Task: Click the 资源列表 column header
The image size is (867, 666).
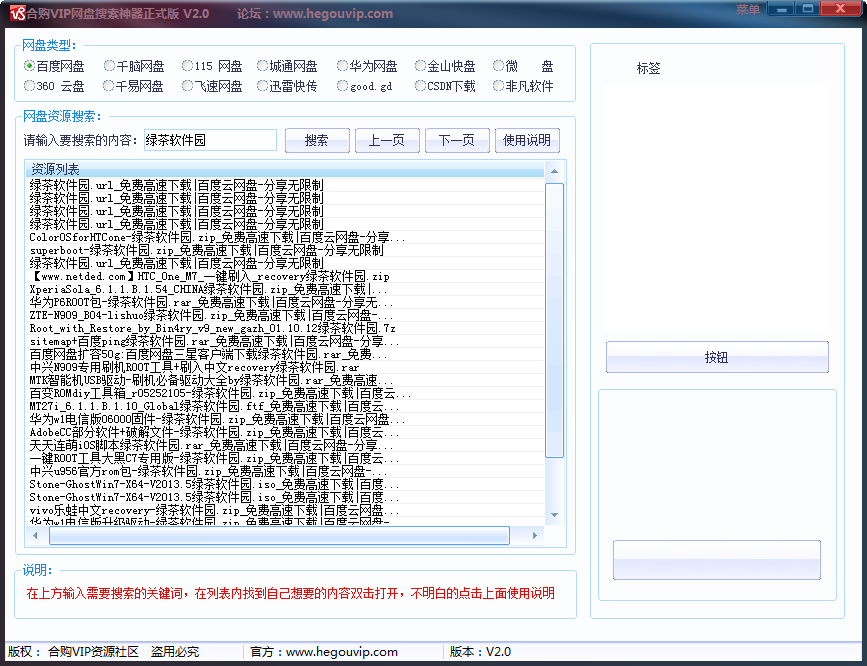Action: coord(285,169)
